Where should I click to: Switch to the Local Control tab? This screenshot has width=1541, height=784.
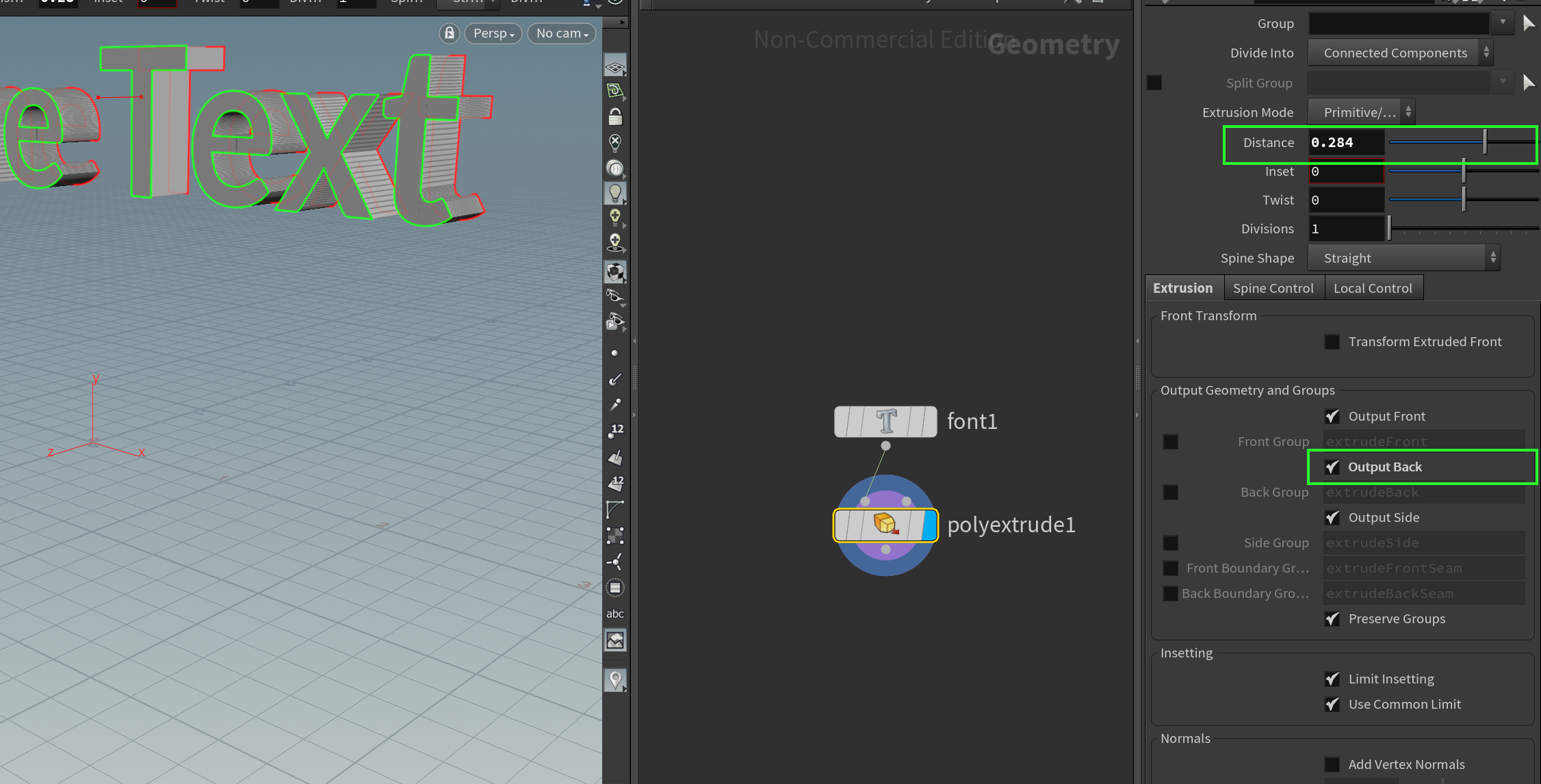1373,287
